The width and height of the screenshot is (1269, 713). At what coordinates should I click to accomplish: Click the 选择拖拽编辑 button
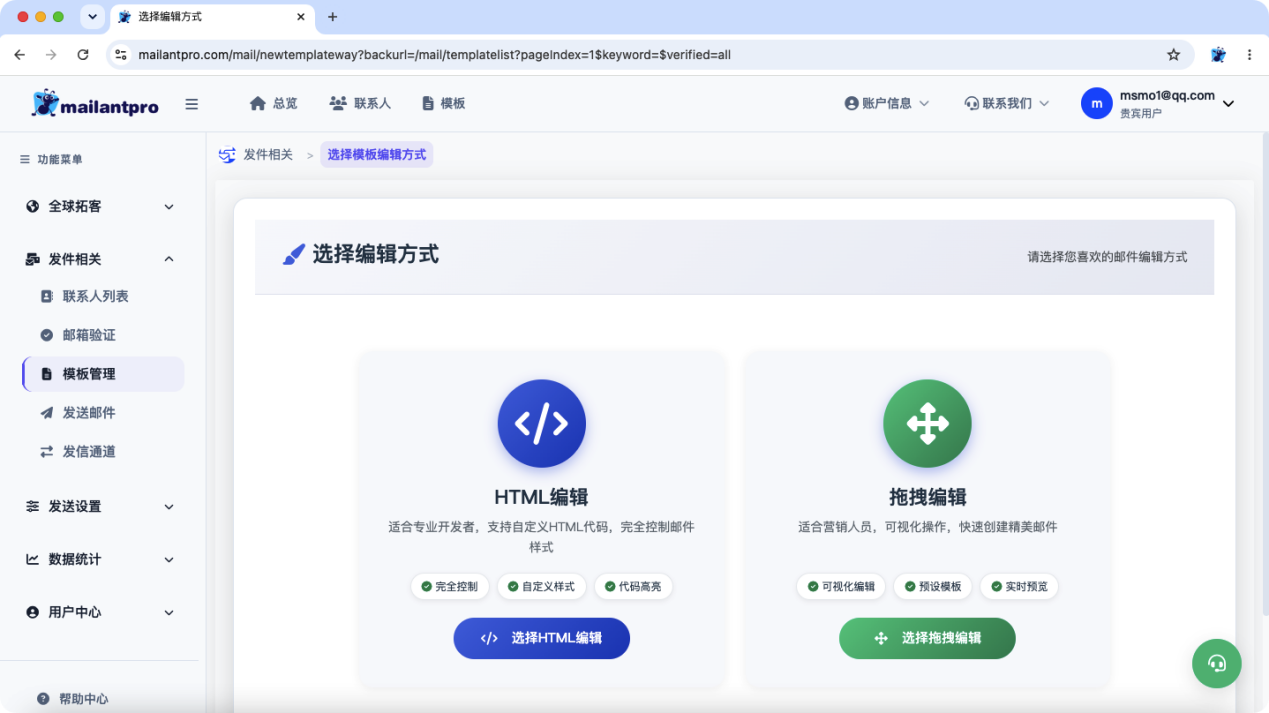pyautogui.click(x=927, y=638)
